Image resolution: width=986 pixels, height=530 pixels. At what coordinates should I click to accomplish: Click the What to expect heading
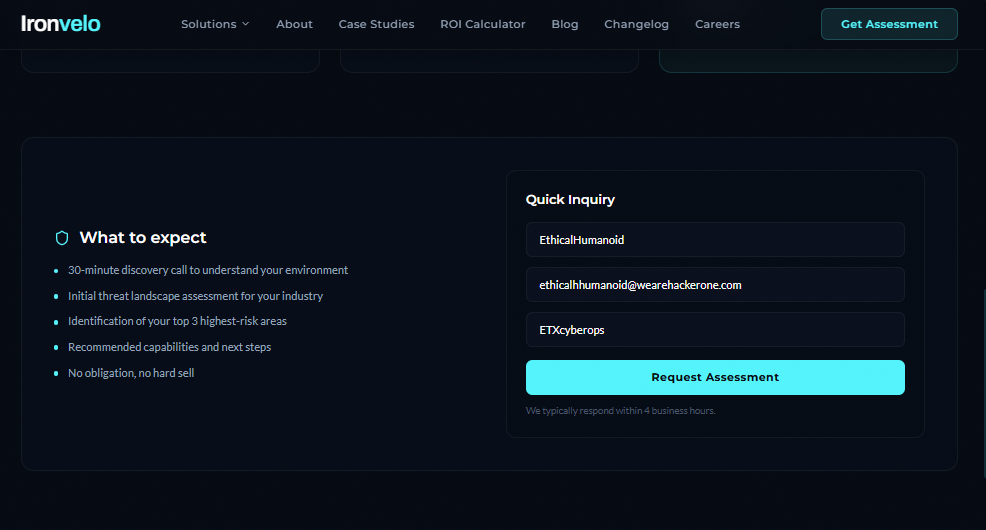pyautogui.click(x=143, y=238)
